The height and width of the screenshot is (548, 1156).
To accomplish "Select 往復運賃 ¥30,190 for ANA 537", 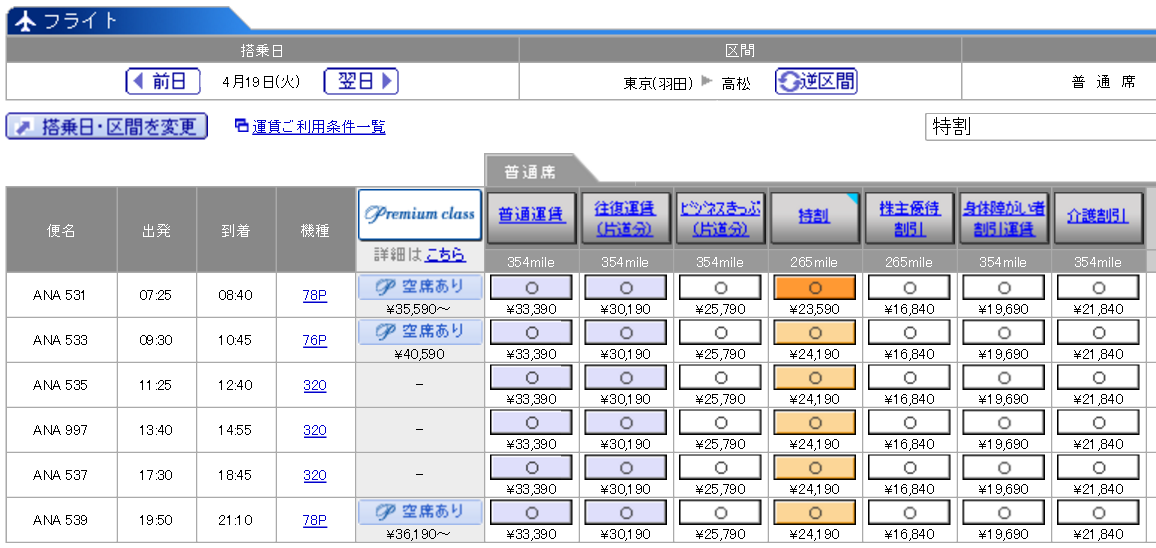I will [x=626, y=468].
